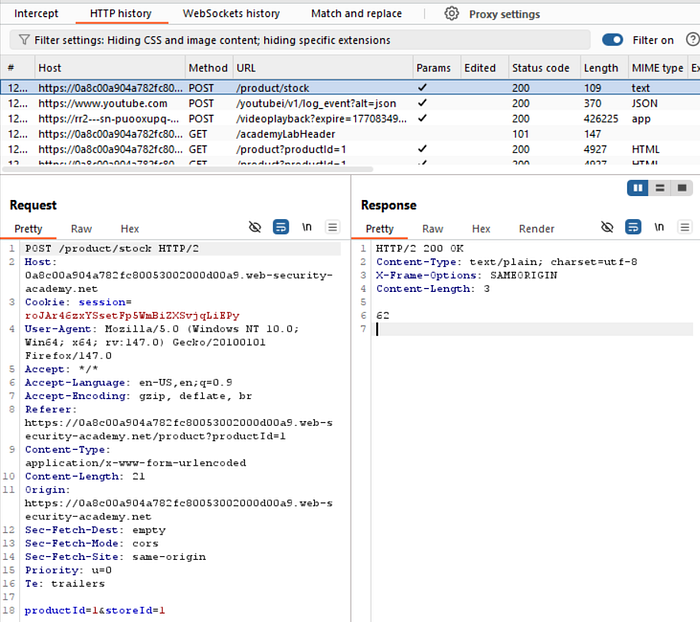The width and height of the screenshot is (700, 622).
Task: Switch Request view to Hex
Action: click(130, 229)
